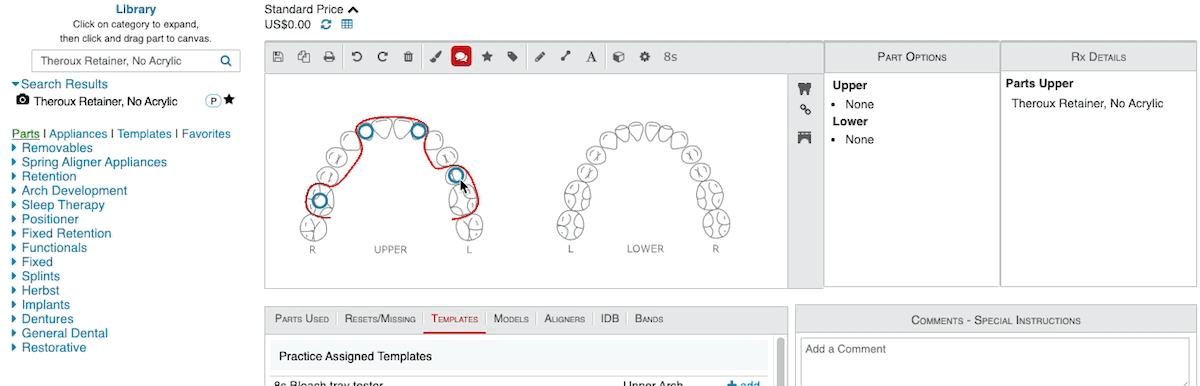Switch to the Parts Used tab

301,319
